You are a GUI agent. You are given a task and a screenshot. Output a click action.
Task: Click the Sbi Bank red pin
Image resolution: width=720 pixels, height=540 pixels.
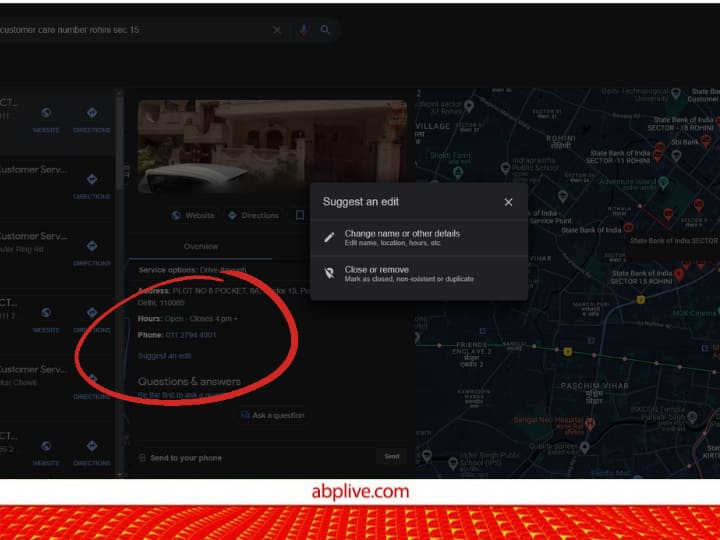pos(706,141)
